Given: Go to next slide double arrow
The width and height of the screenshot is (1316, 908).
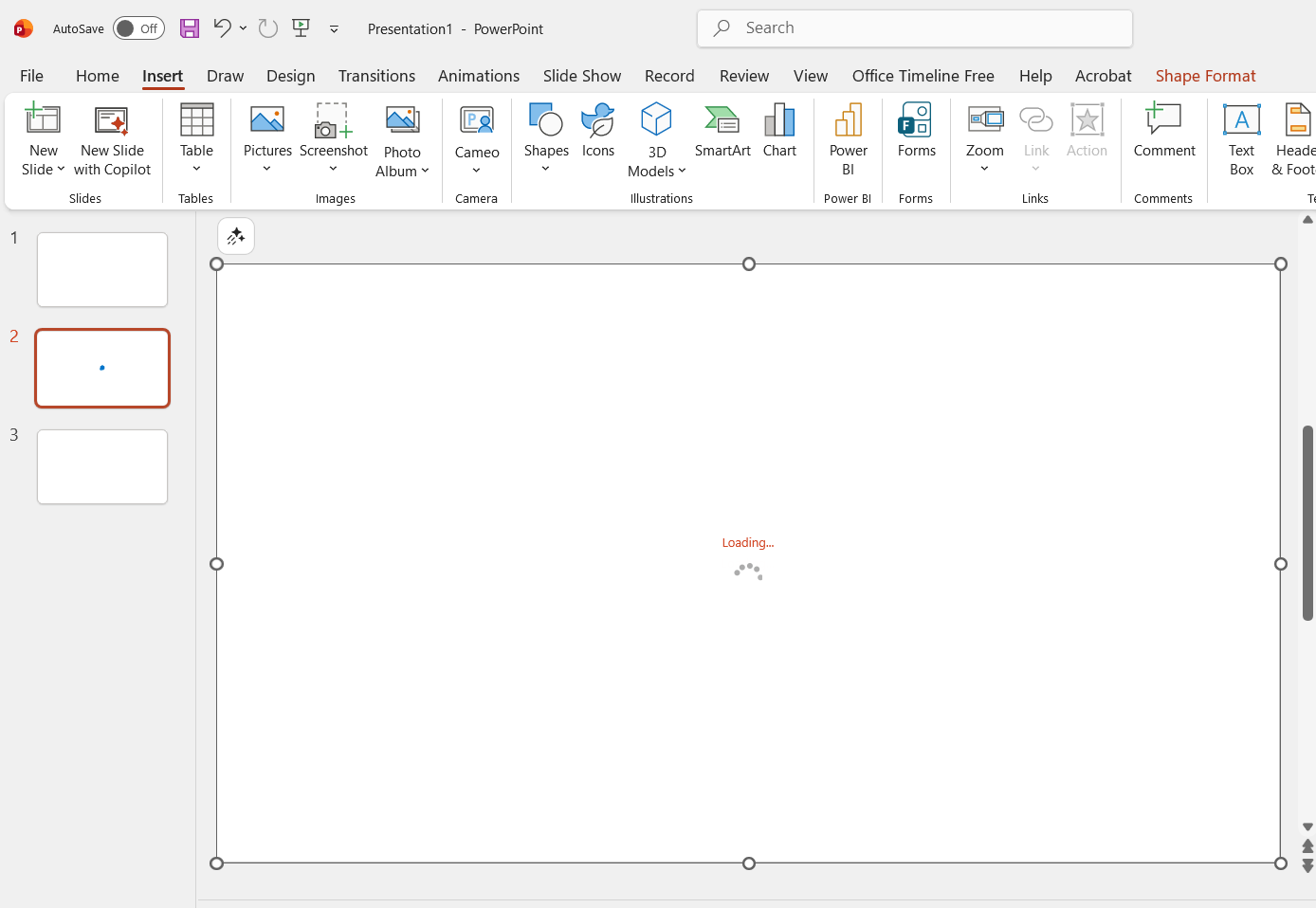Looking at the screenshot, I should coord(1307,865).
